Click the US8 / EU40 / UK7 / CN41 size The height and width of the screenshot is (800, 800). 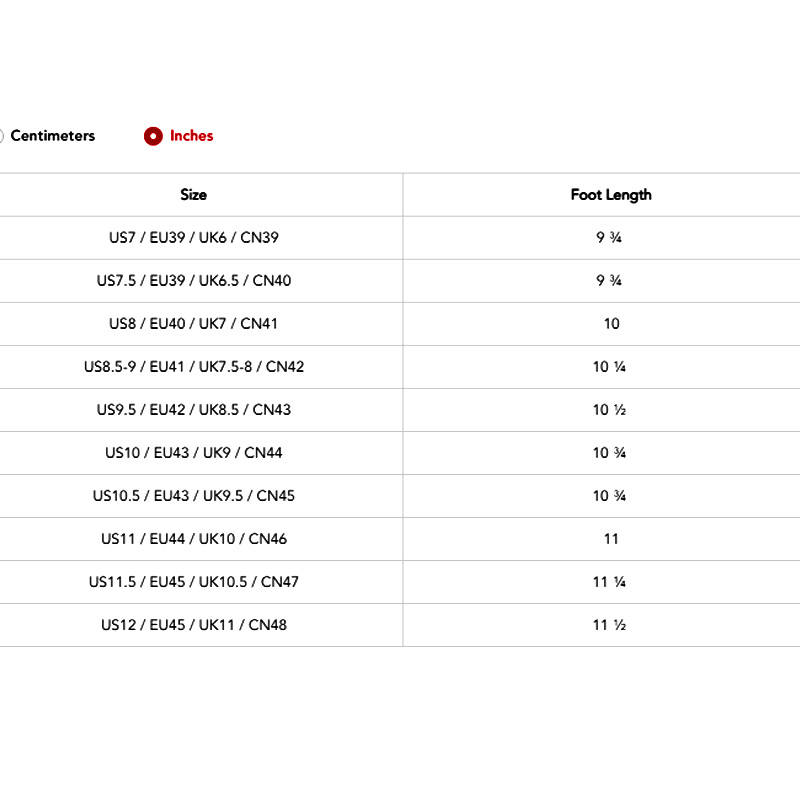194,324
